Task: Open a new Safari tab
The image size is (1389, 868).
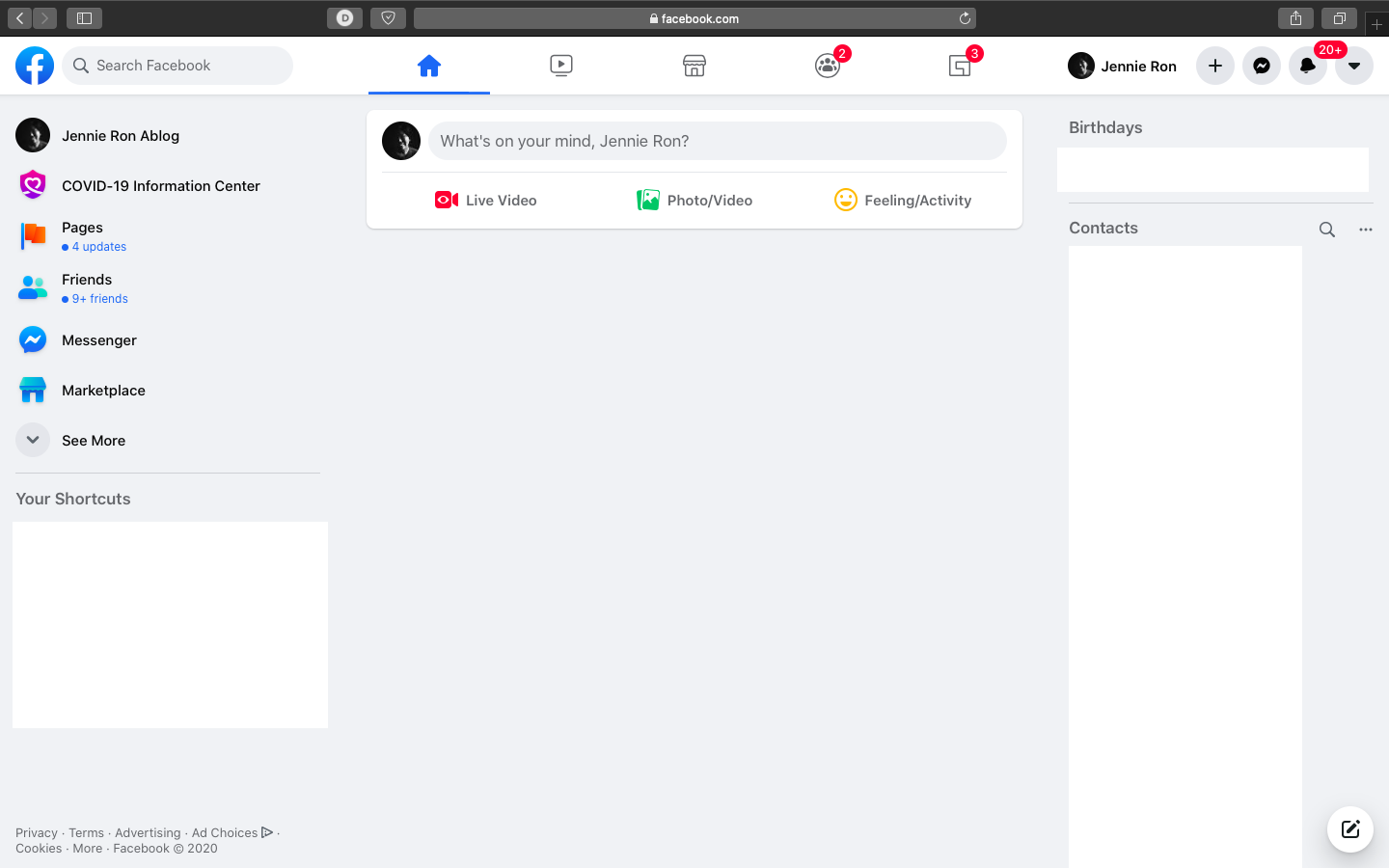Action: pyautogui.click(x=1376, y=24)
